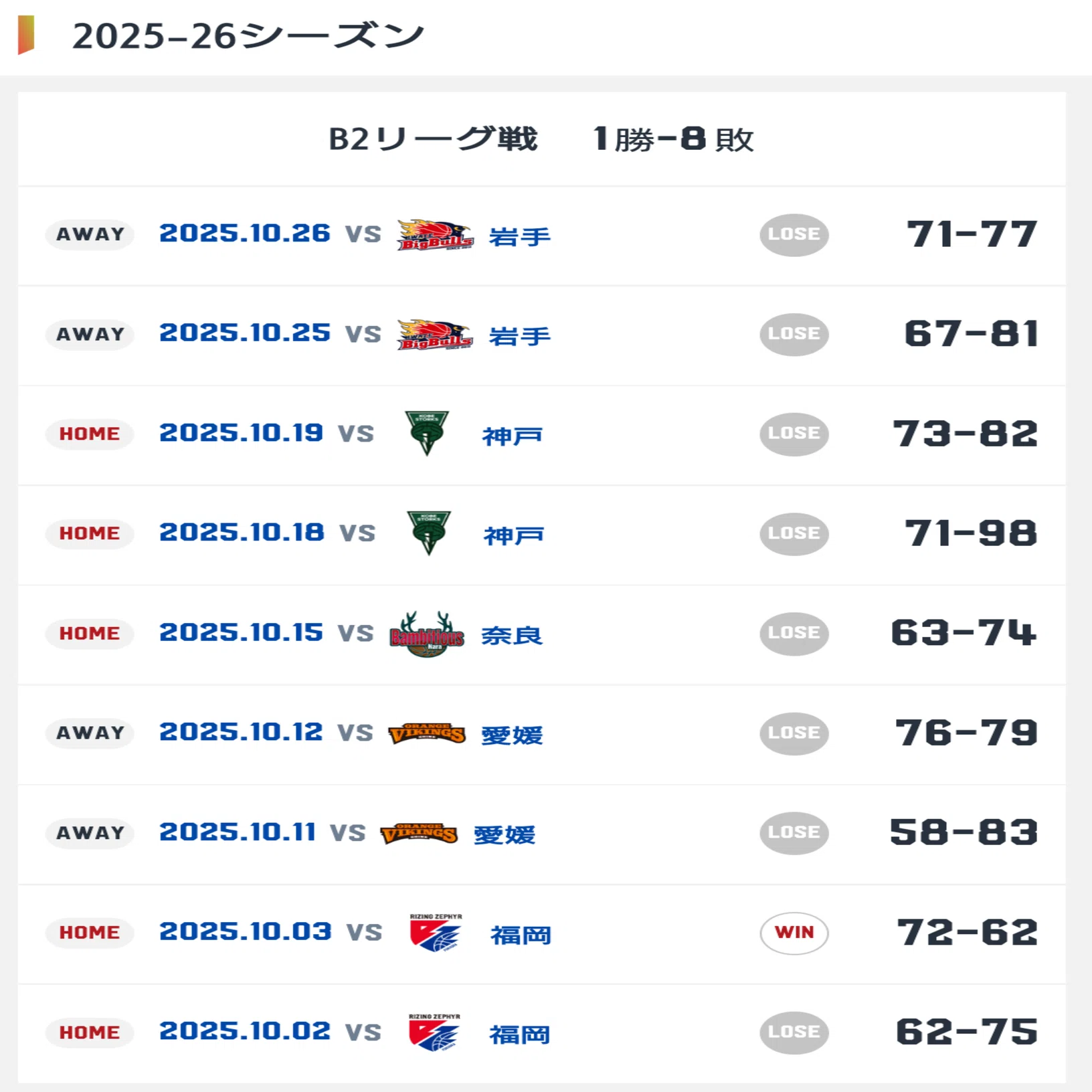Open the Kobe Storks logo on the 2025.10.19 row

click(427, 434)
